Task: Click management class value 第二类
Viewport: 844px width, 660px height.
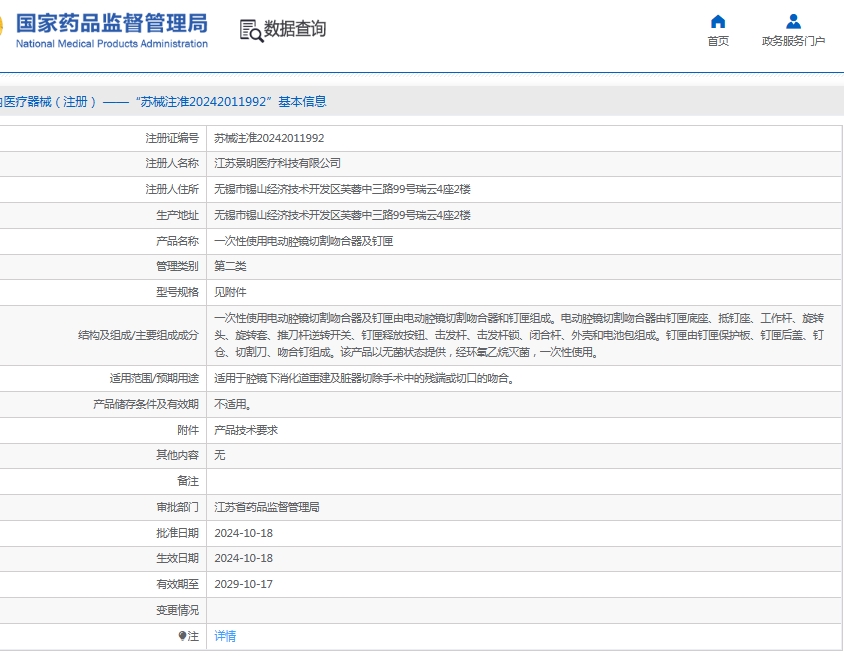Action: [x=230, y=266]
